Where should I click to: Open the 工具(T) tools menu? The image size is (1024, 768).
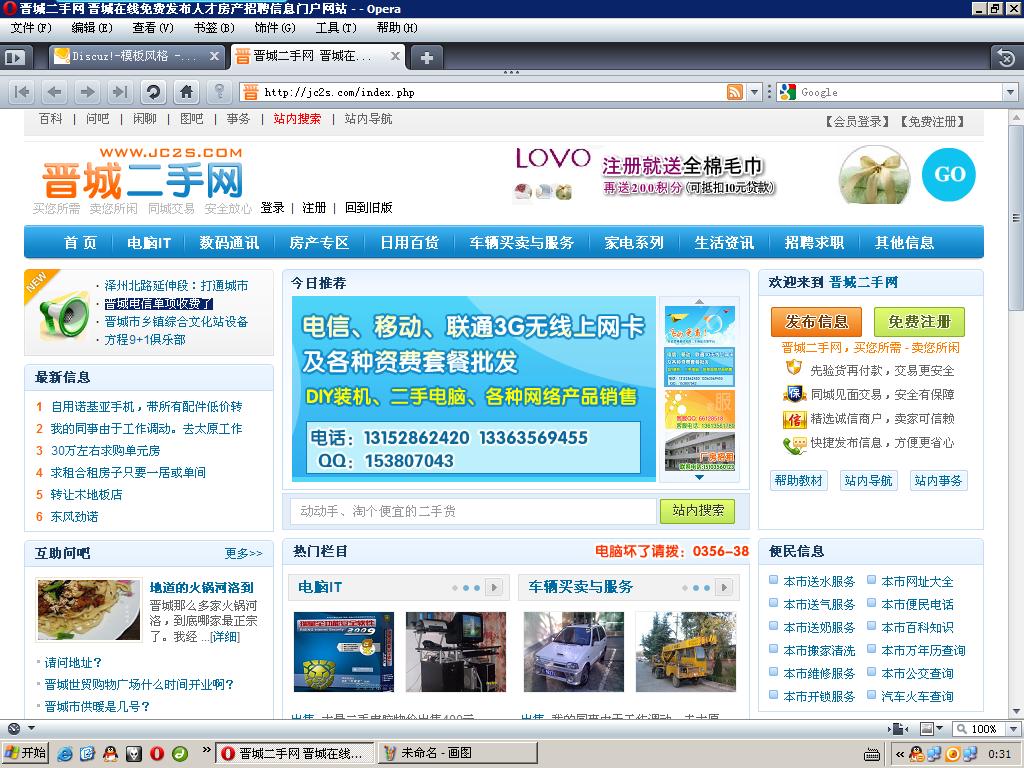tap(336, 27)
